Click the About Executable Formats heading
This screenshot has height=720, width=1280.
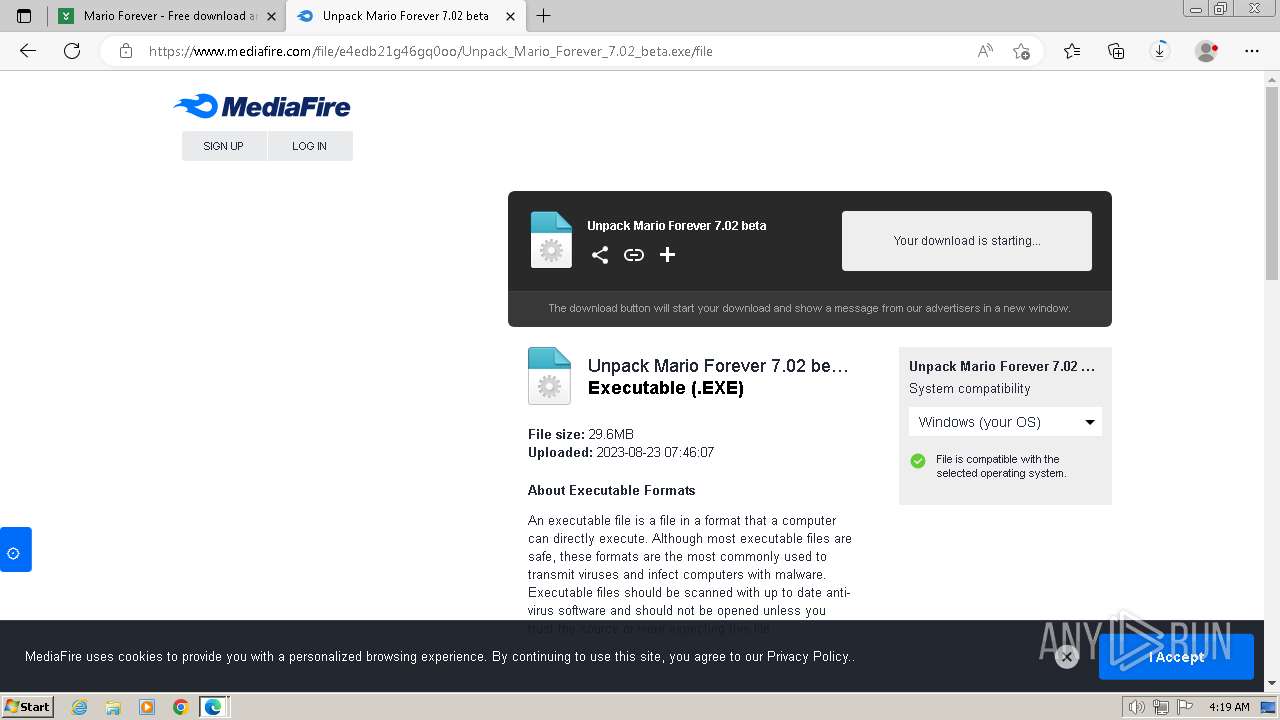(x=611, y=490)
